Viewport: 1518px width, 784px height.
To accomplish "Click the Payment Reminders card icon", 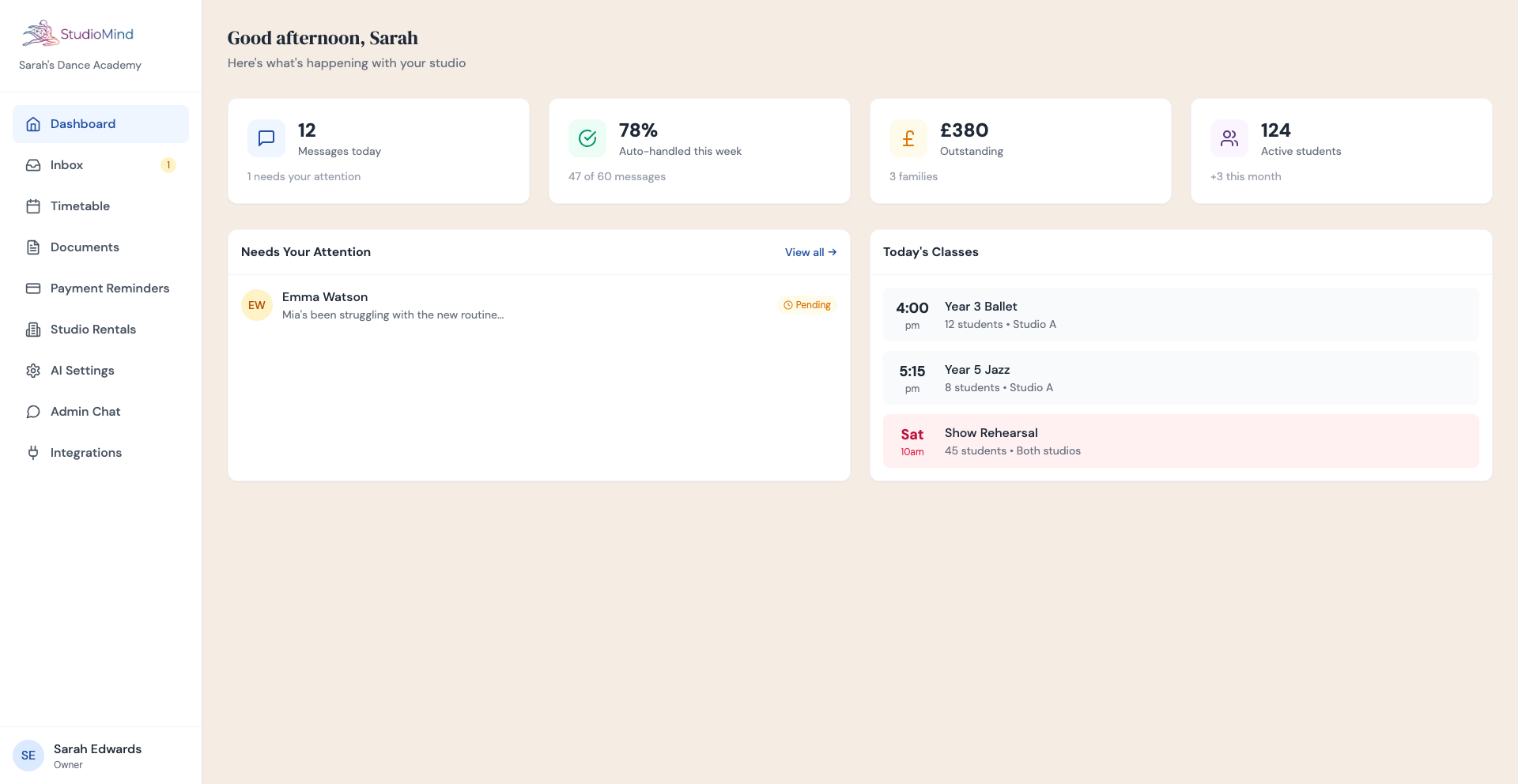I will (32, 288).
